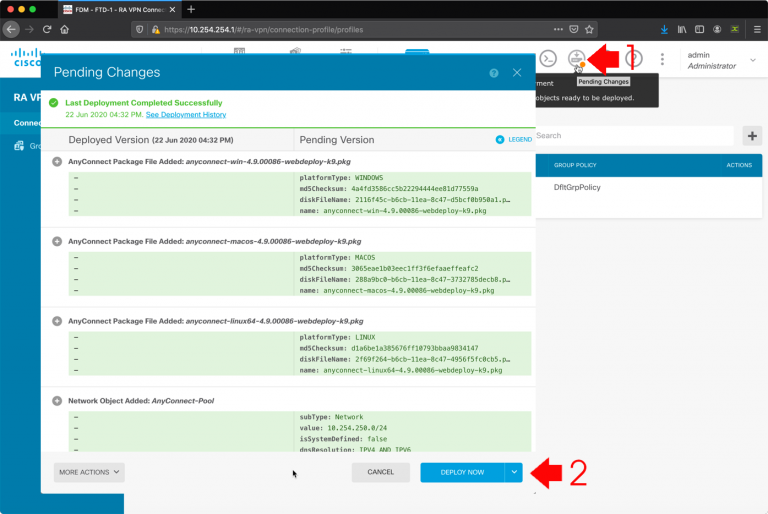Screen dimensions: 768x514
Task: Click the Search field
Action: tap(634, 136)
